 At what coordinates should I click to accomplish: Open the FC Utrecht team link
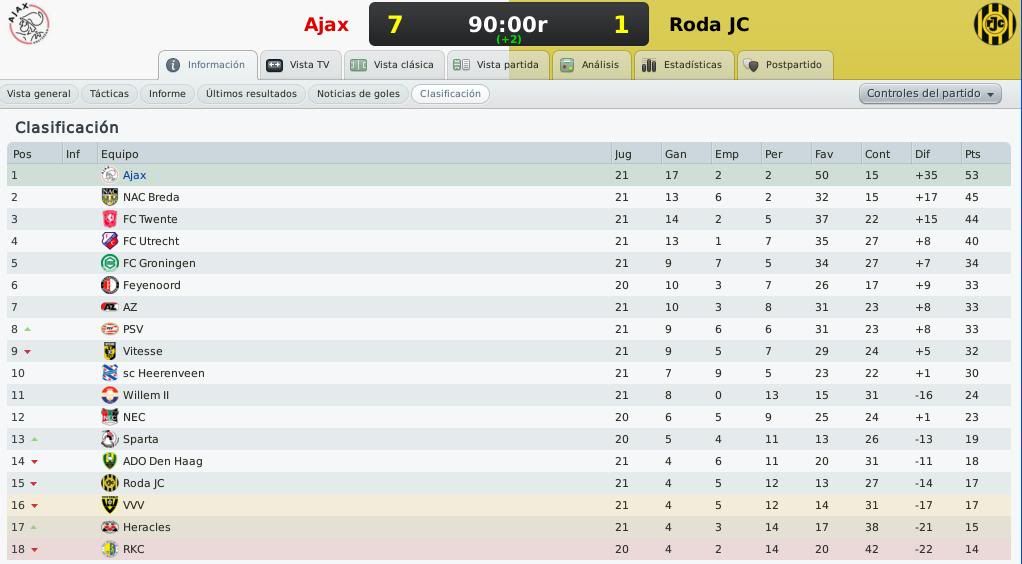[x=151, y=241]
